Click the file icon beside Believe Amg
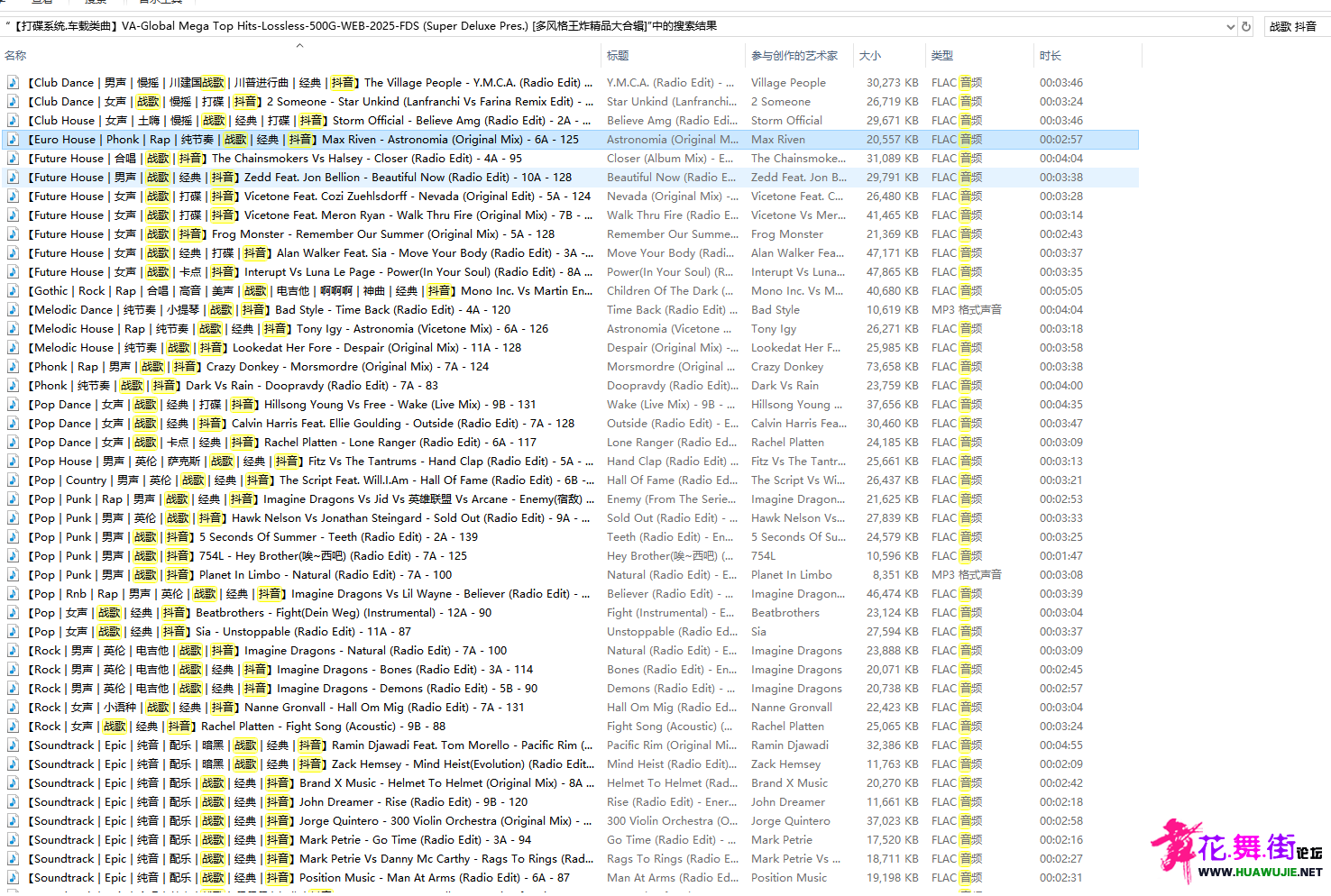Viewport: 1331px width, 896px height. 14,121
